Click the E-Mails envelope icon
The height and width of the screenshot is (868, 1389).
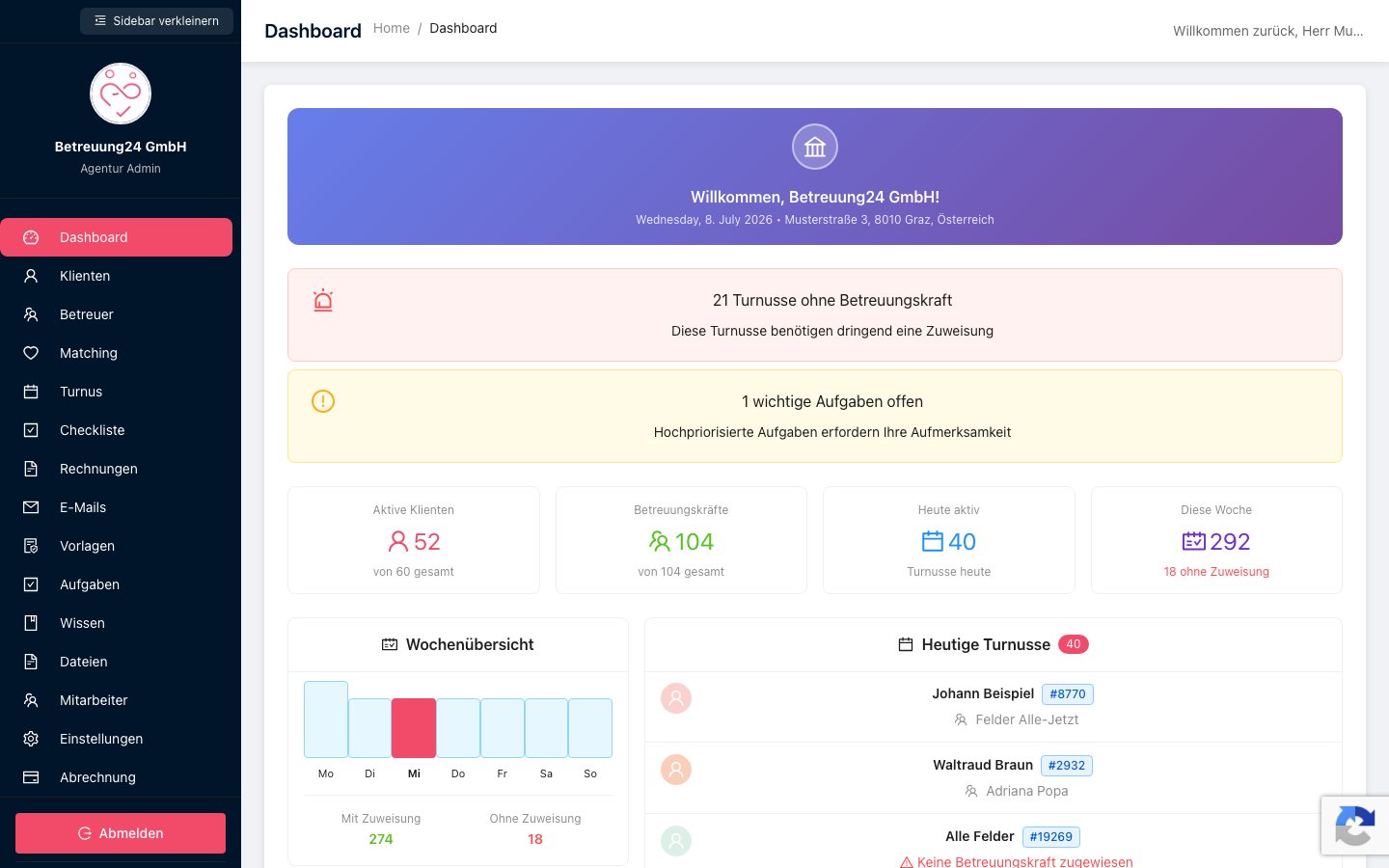(x=31, y=507)
